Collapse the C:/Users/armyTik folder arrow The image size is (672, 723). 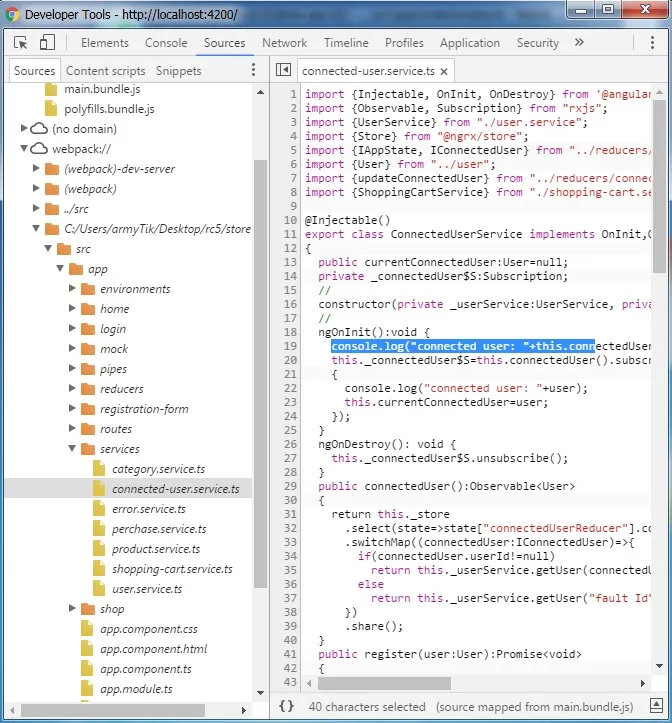tap(36, 229)
